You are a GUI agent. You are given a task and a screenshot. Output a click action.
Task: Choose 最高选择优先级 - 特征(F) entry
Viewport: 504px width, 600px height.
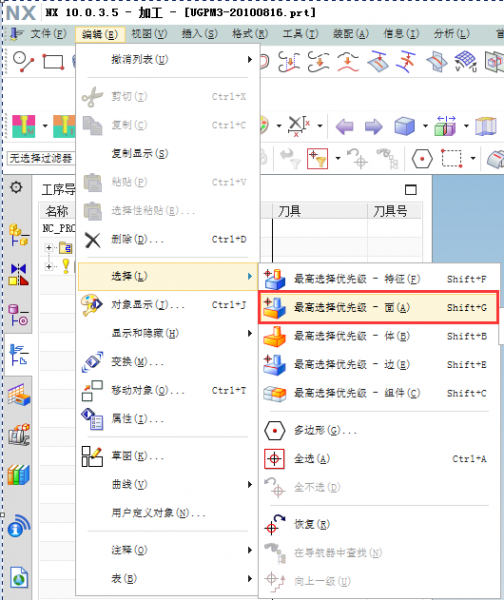click(x=378, y=279)
